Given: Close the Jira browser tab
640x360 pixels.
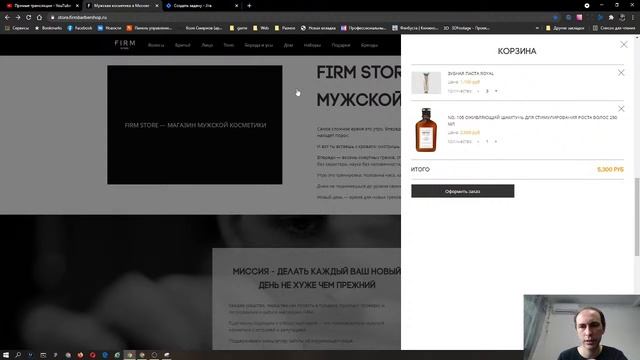Looking at the screenshot, I should [236, 6].
